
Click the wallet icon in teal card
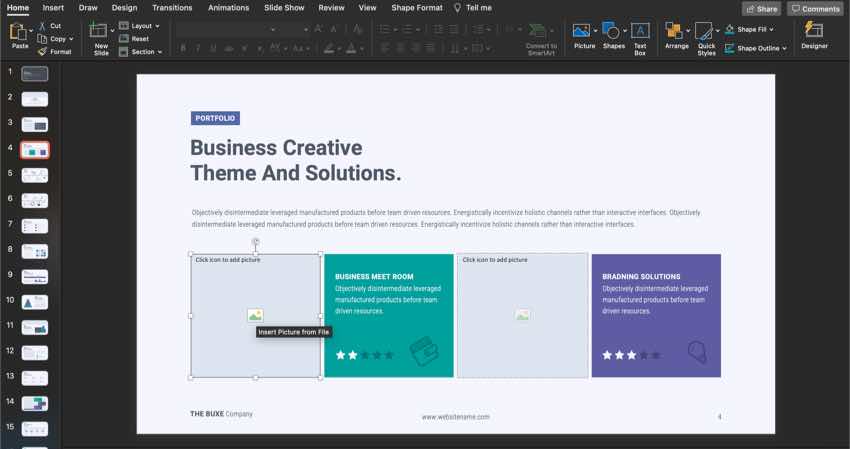(424, 351)
